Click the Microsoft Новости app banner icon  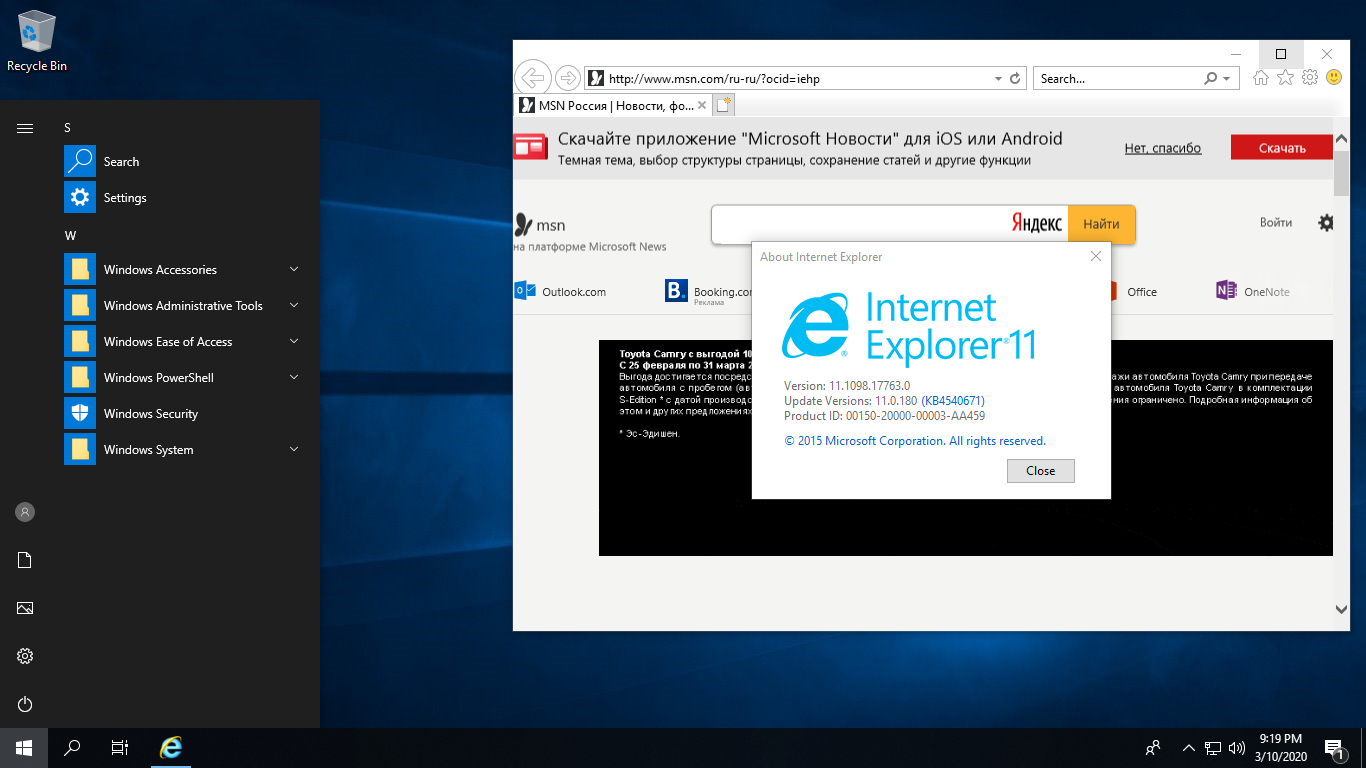coord(531,148)
